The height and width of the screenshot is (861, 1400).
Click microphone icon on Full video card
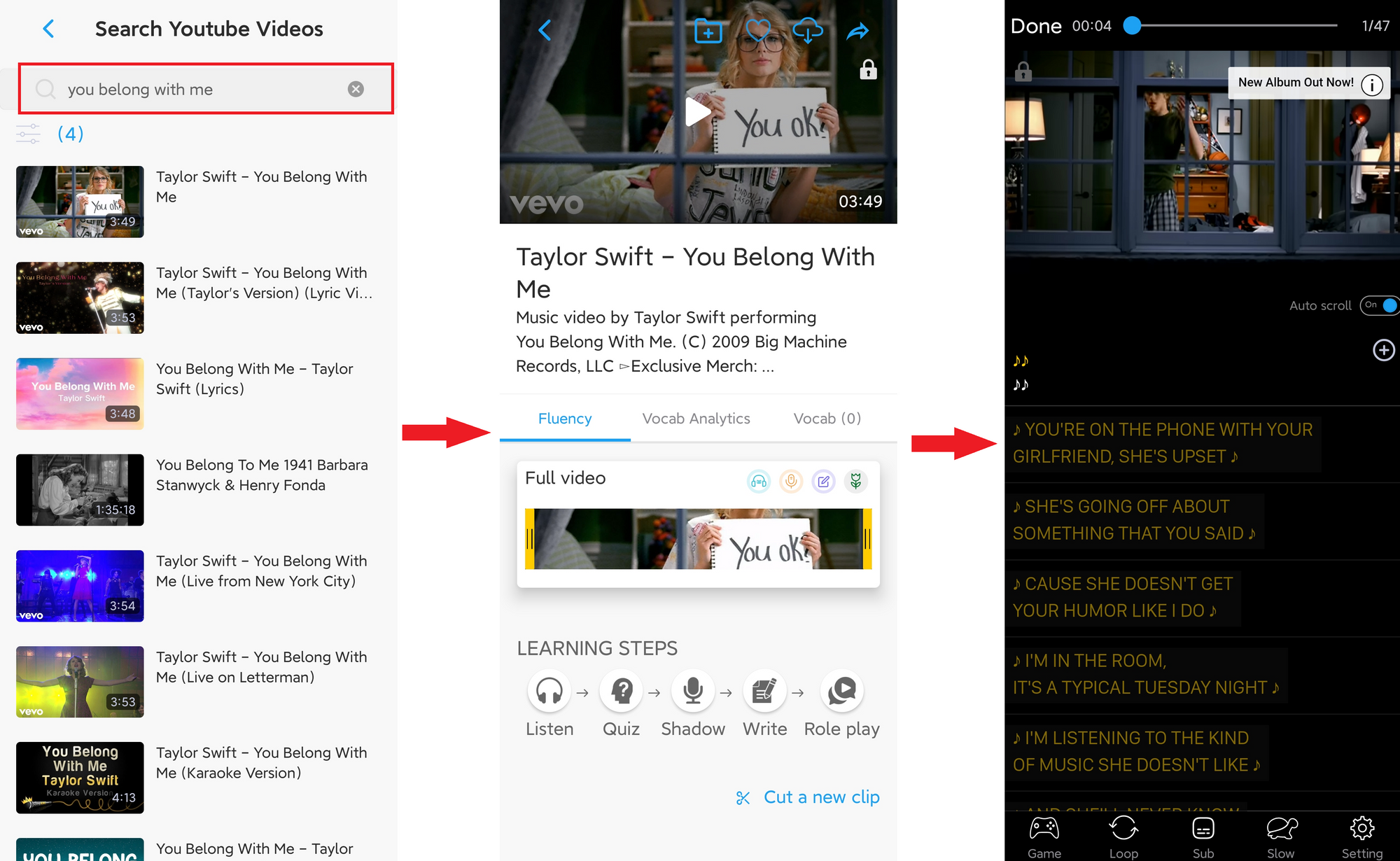click(x=791, y=482)
